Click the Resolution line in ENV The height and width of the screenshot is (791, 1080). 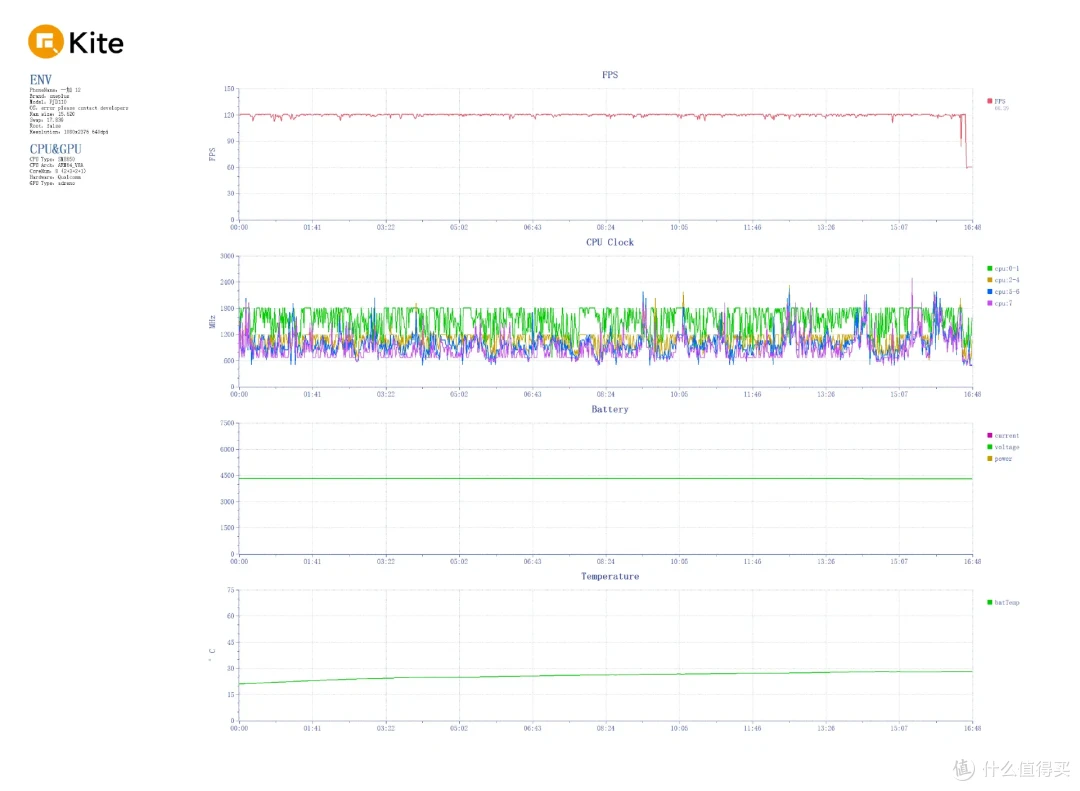(x=69, y=132)
